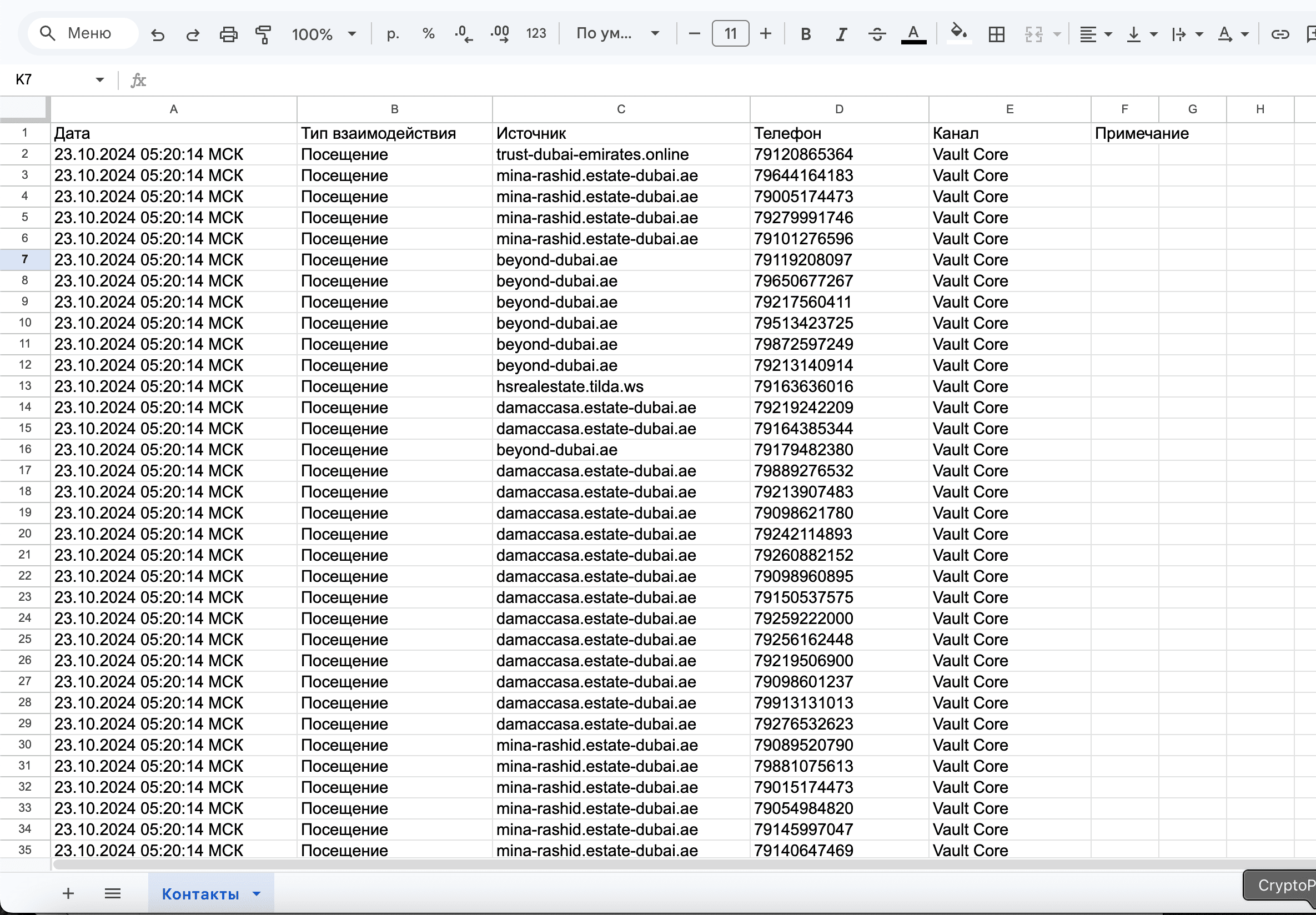Click the Redo arrow icon

tap(193, 34)
